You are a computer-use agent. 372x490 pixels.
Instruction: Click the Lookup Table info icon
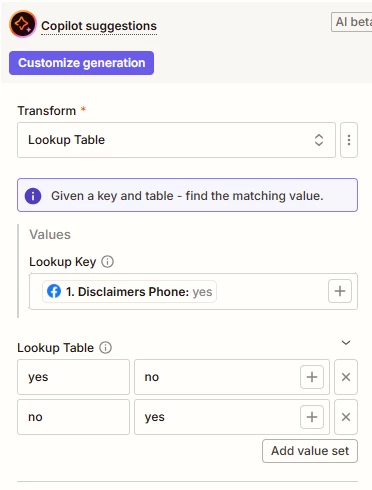click(x=105, y=348)
